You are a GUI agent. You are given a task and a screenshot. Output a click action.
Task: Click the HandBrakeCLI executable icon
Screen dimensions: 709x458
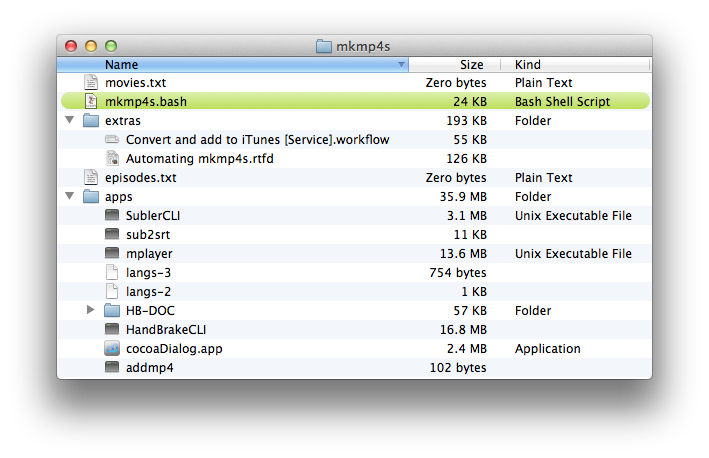click(x=112, y=329)
